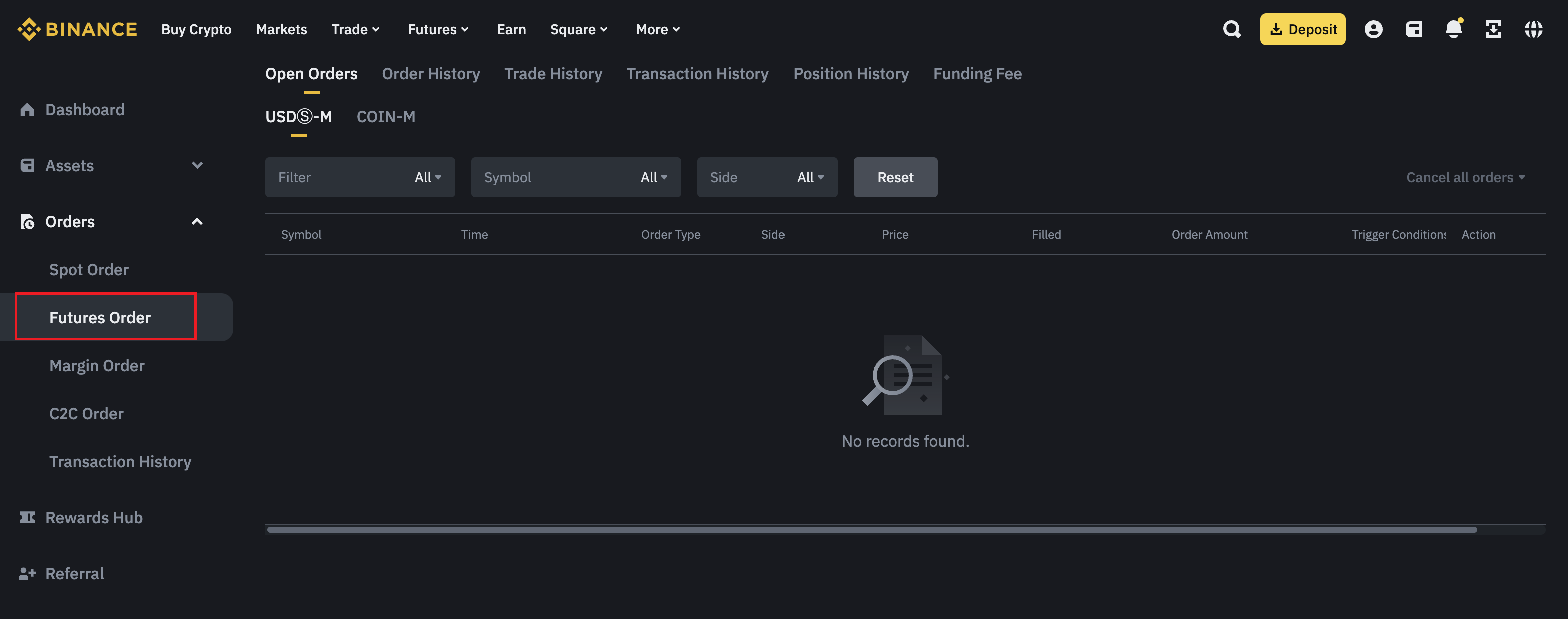This screenshot has height=619, width=1568.
Task: Click the Trigger Conditions column header
Action: 1399,234
